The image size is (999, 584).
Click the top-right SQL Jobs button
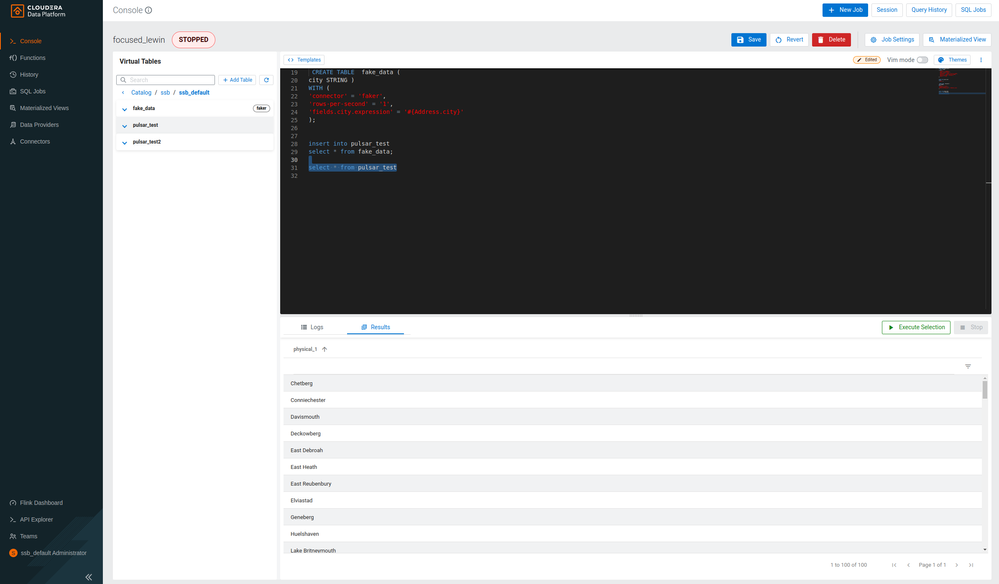tap(973, 10)
